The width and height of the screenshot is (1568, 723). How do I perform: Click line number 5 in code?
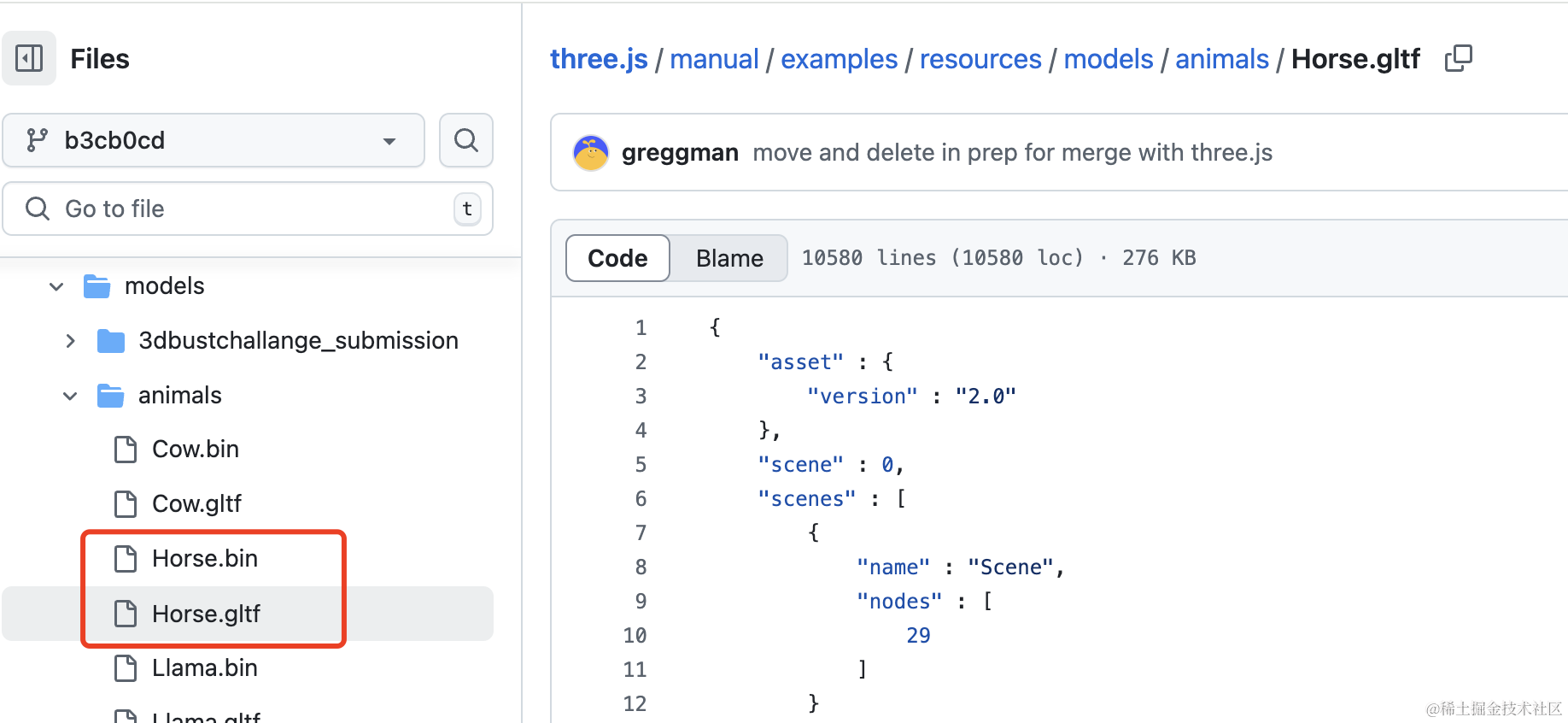[641, 465]
